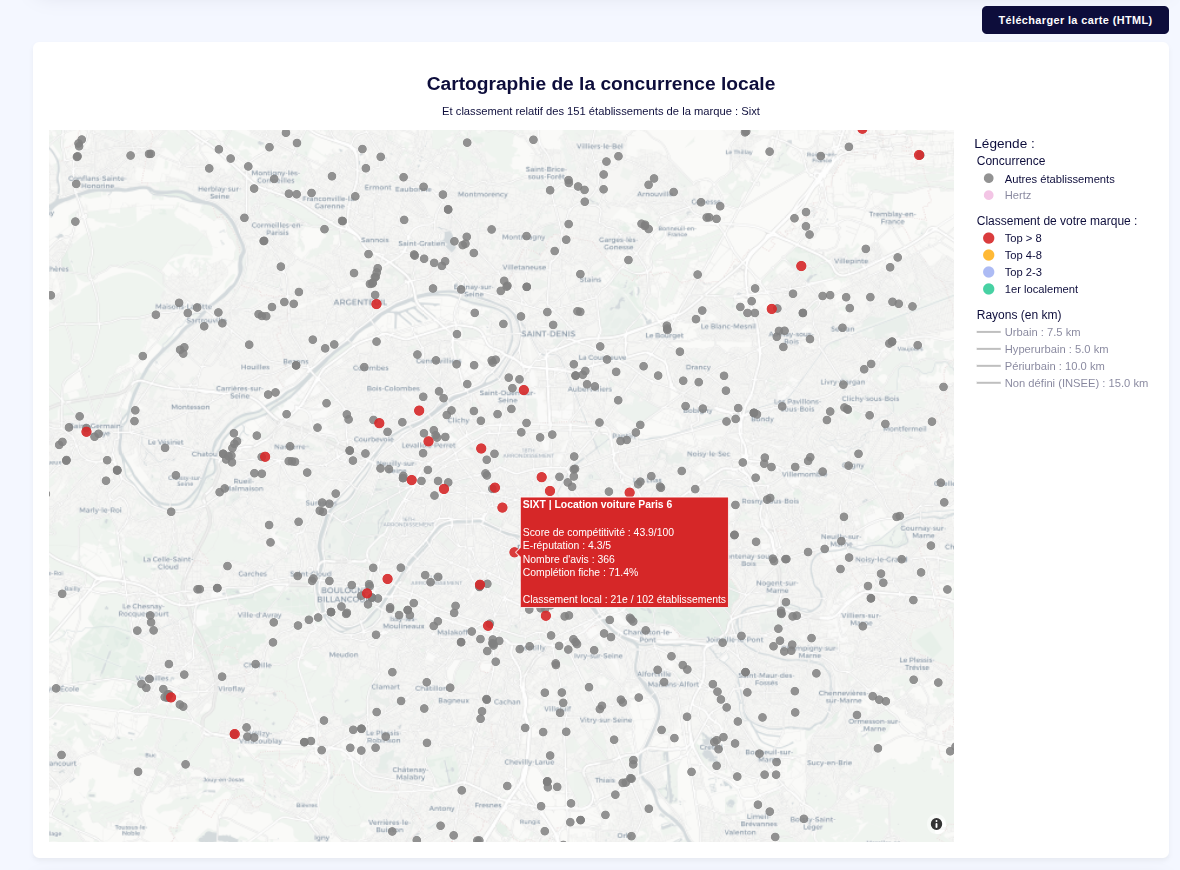The image size is (1180, 870).
Task: Toggle the Top > 8 legend entry
Action: (1011, 238)
